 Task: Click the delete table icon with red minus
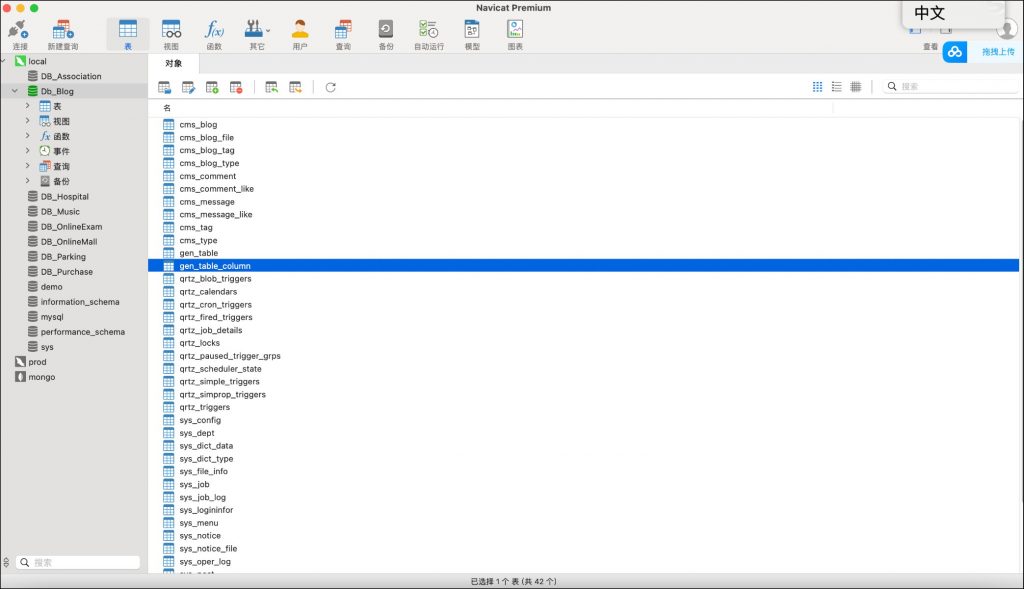pos(236,87)
